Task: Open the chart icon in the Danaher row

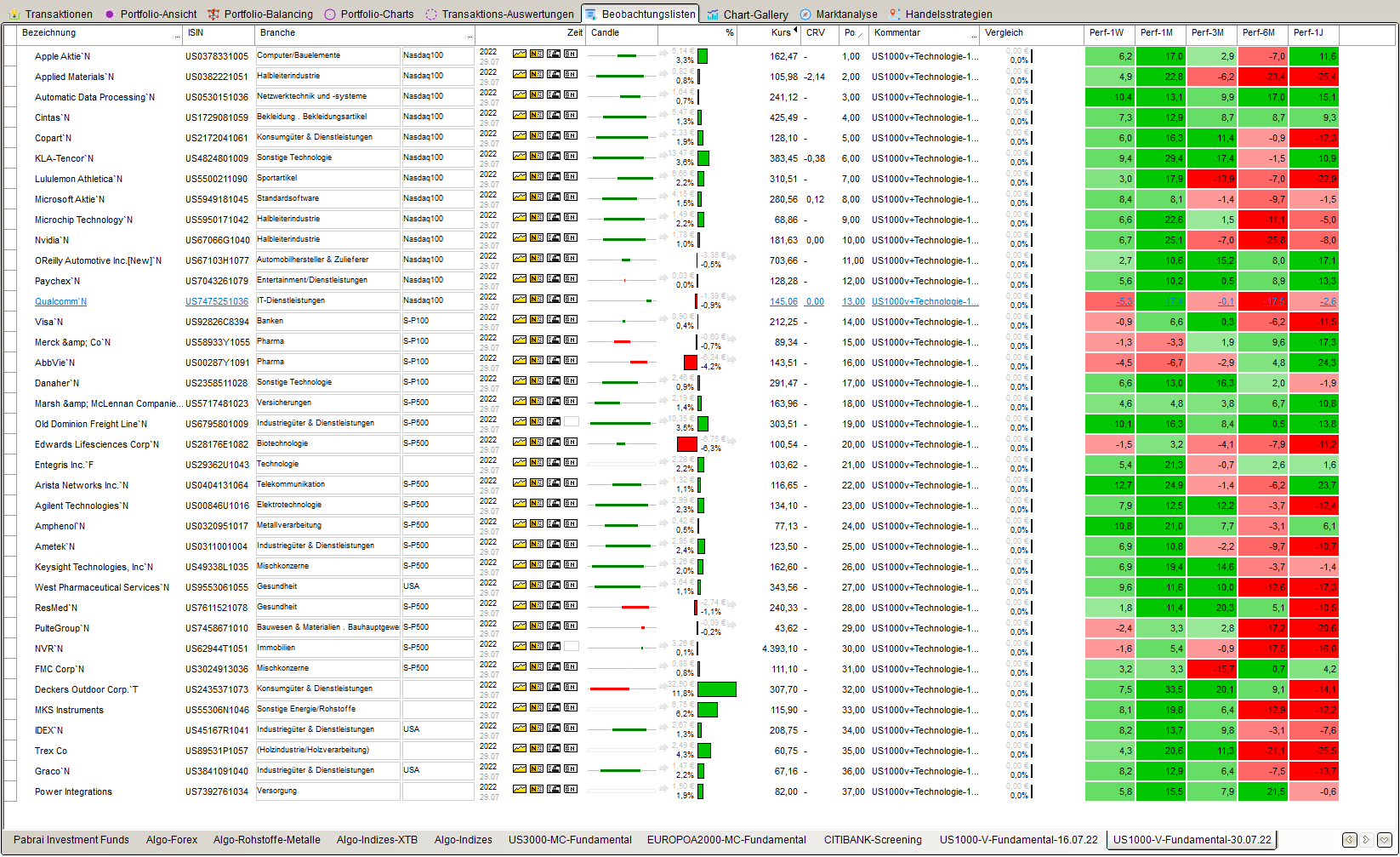Action: [520, 380]
